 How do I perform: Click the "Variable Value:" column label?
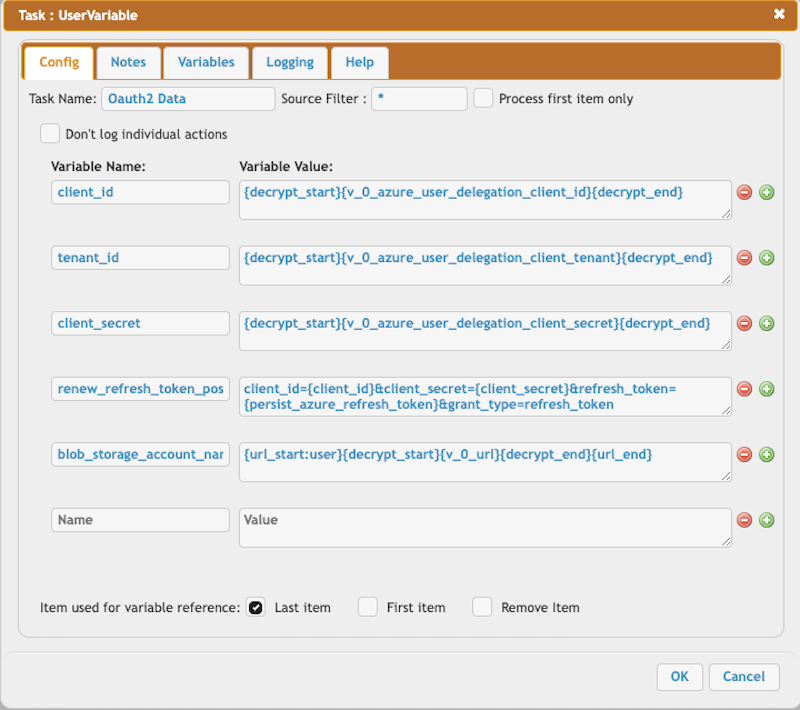pyautogui.click(x=286, y=167)
